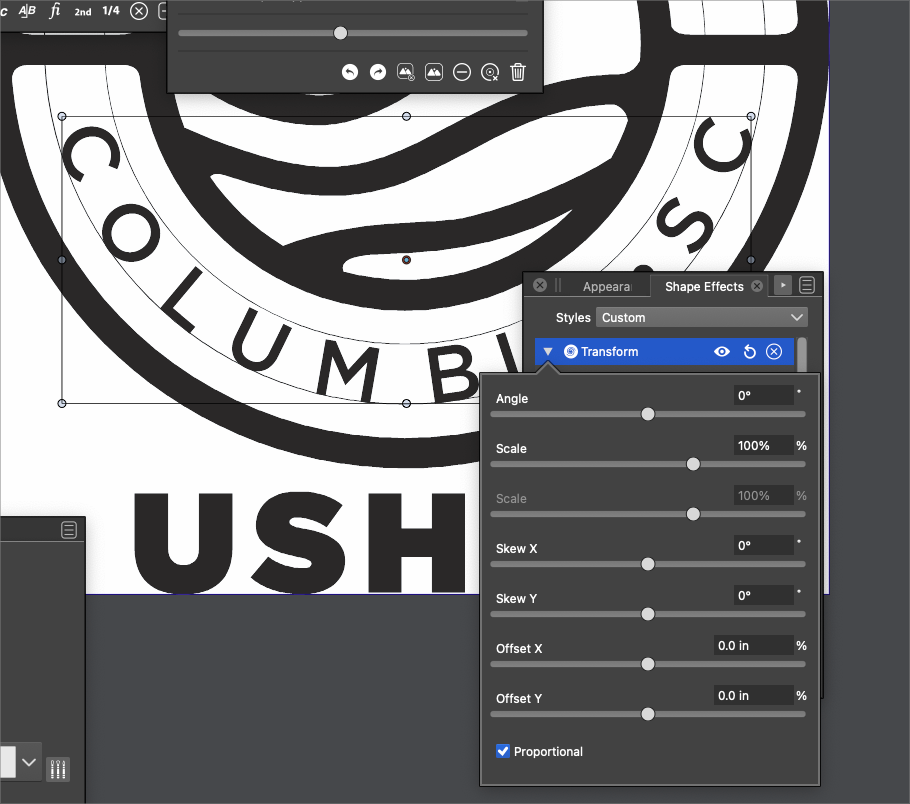Enable fi ligatures in the text toolbar
Viewport: 910px width, 804px height.
point(55,11)
